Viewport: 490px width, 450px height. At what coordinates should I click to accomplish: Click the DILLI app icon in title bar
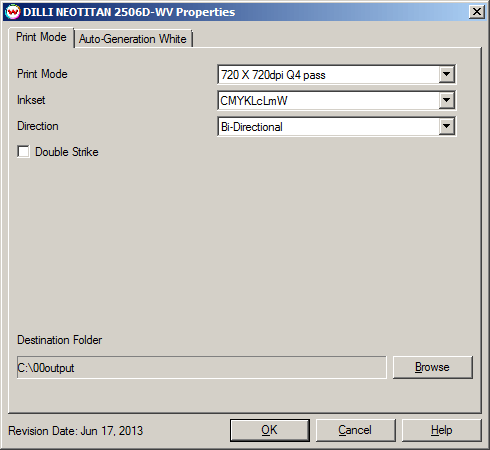point(13,12)
